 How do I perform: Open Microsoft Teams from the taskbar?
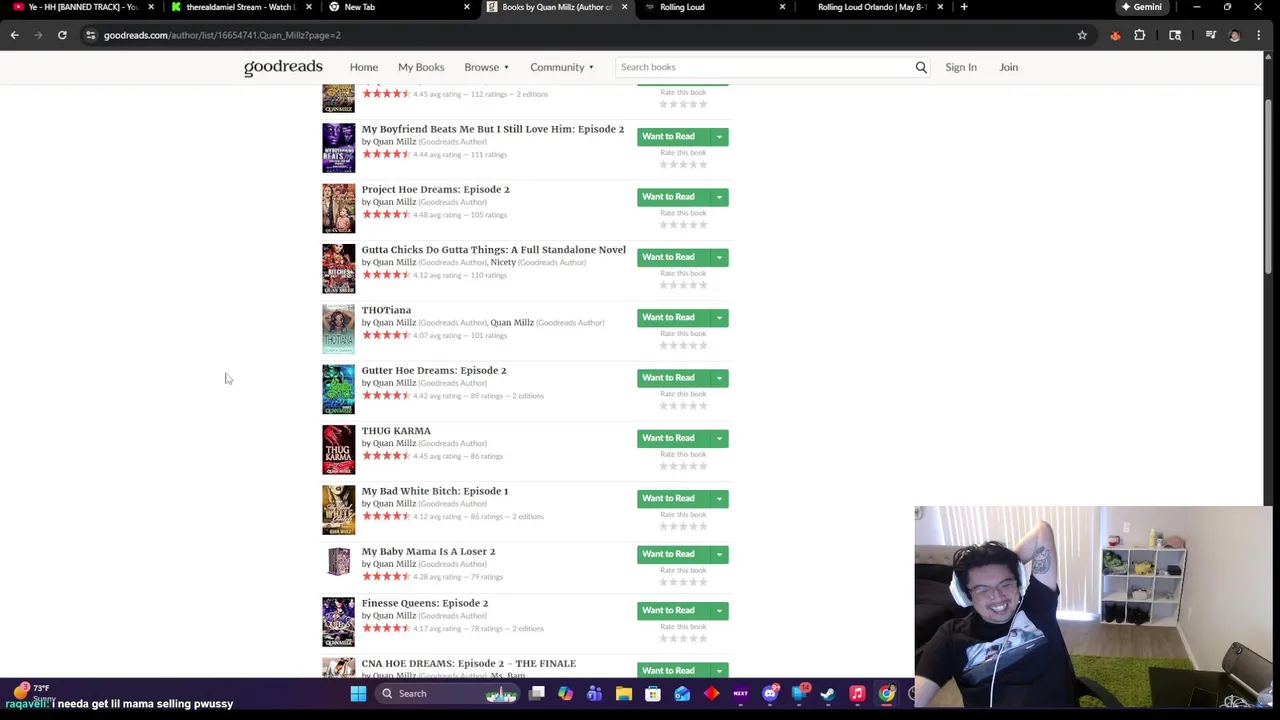594,693
